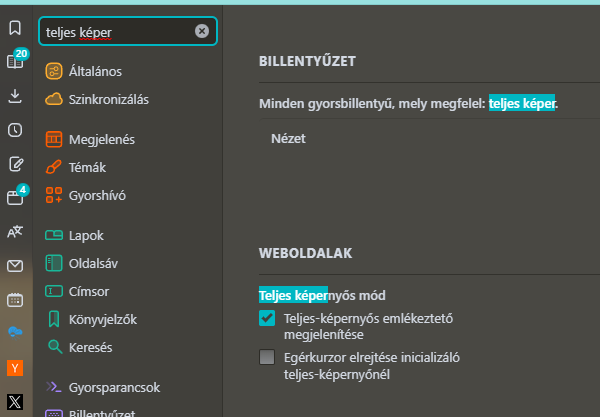Clear the settings search field

pyautogui.click(x=202, y=31)
